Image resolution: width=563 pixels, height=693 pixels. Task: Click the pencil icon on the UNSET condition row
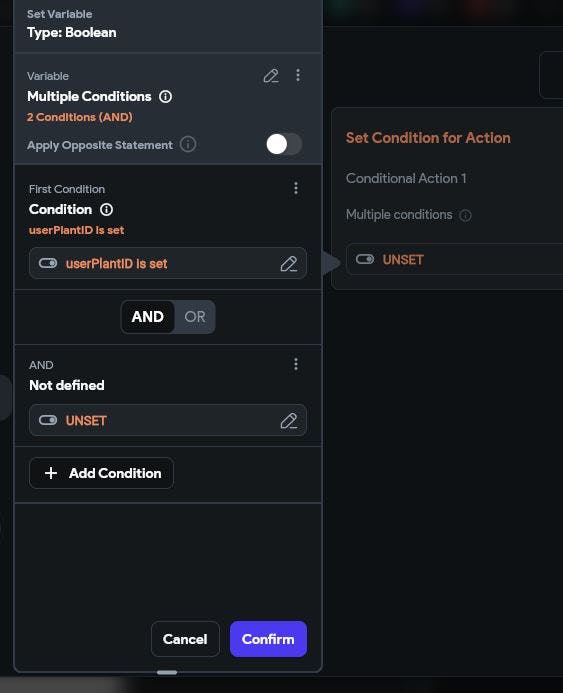[x=289, y=421]
